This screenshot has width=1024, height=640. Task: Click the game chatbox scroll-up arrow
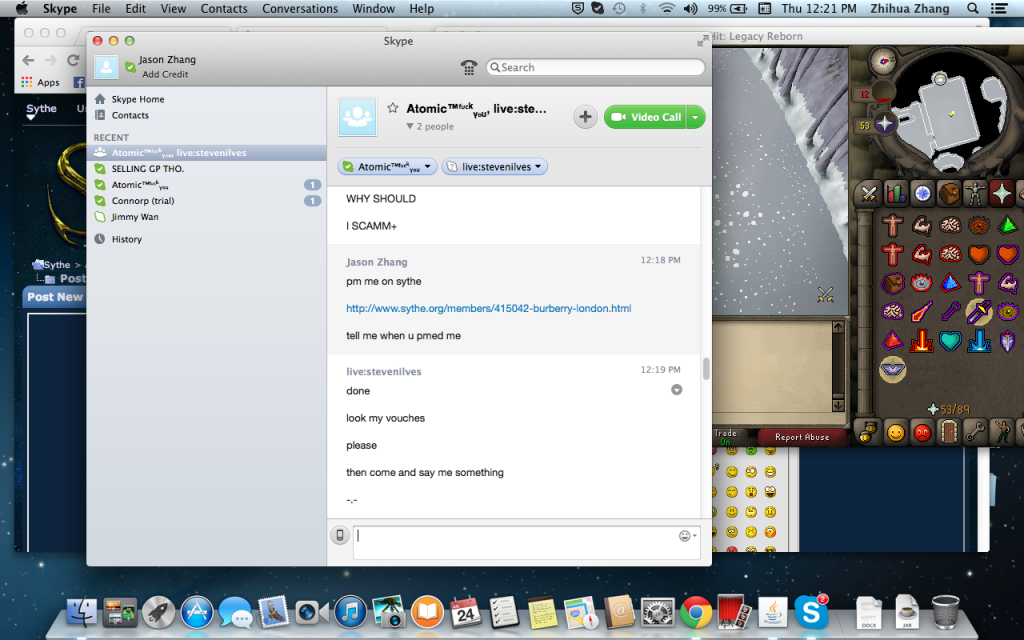tap(838, 327)
